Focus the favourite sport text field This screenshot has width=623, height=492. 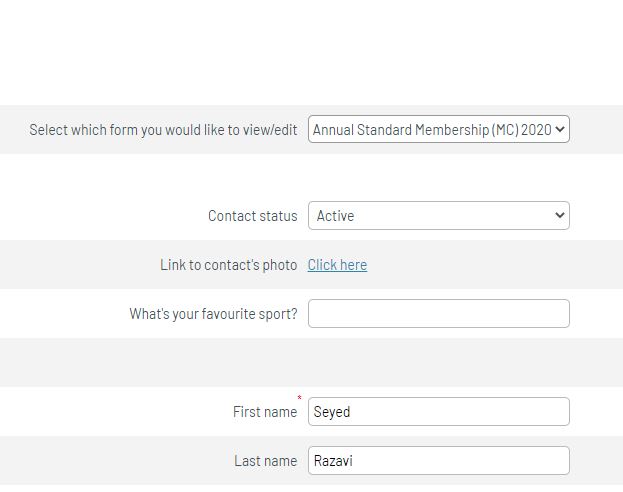tap(439, 314)
